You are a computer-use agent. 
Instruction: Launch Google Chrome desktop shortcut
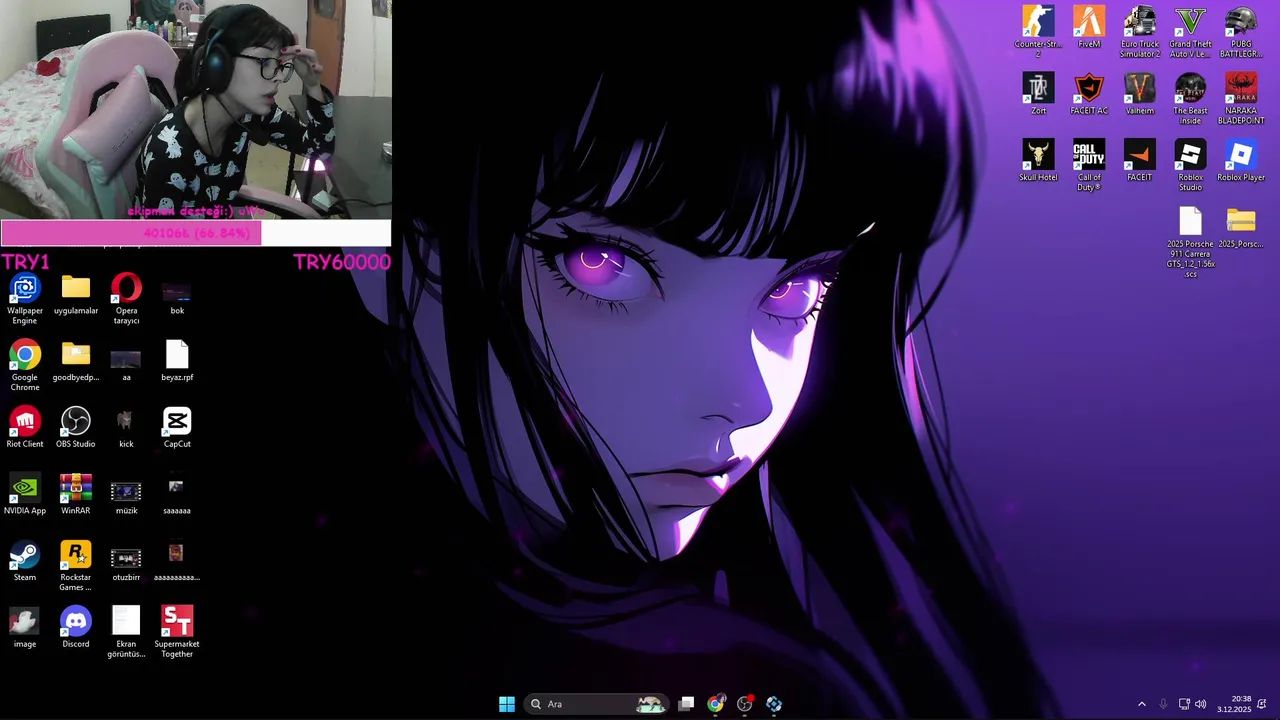(25, 366)
